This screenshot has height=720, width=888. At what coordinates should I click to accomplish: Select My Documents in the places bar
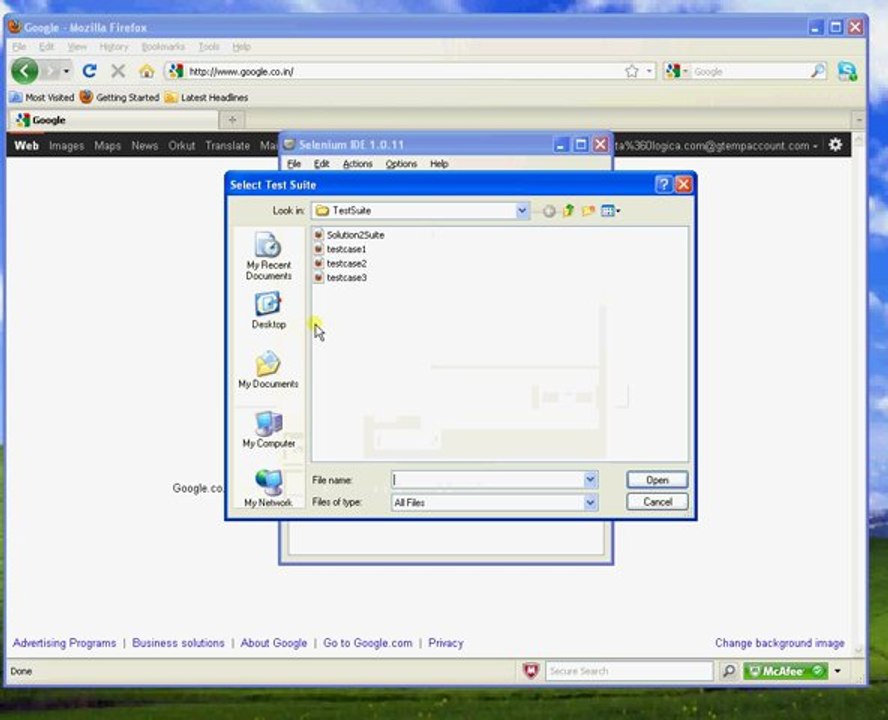click(x=268, y=370)
